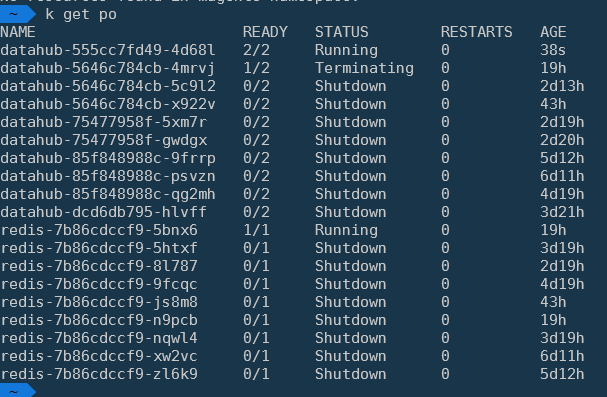
Task: Click the STATUS column header
Action: 341,32
